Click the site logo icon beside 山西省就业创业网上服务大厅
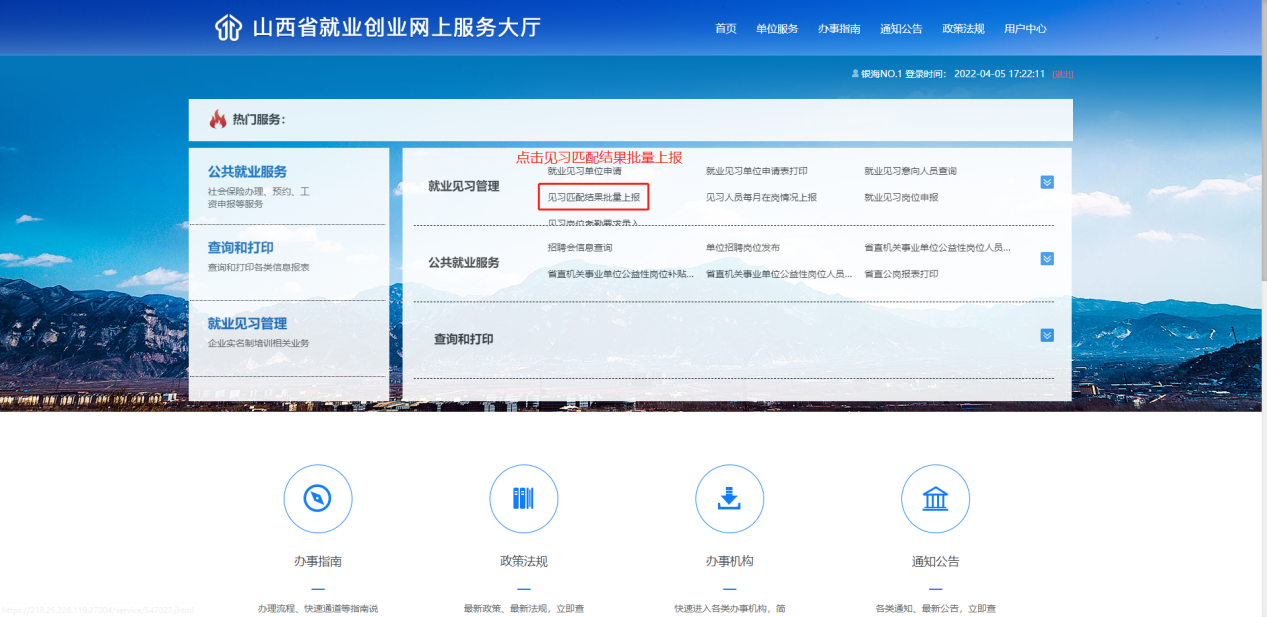 [x=228, y=27]
